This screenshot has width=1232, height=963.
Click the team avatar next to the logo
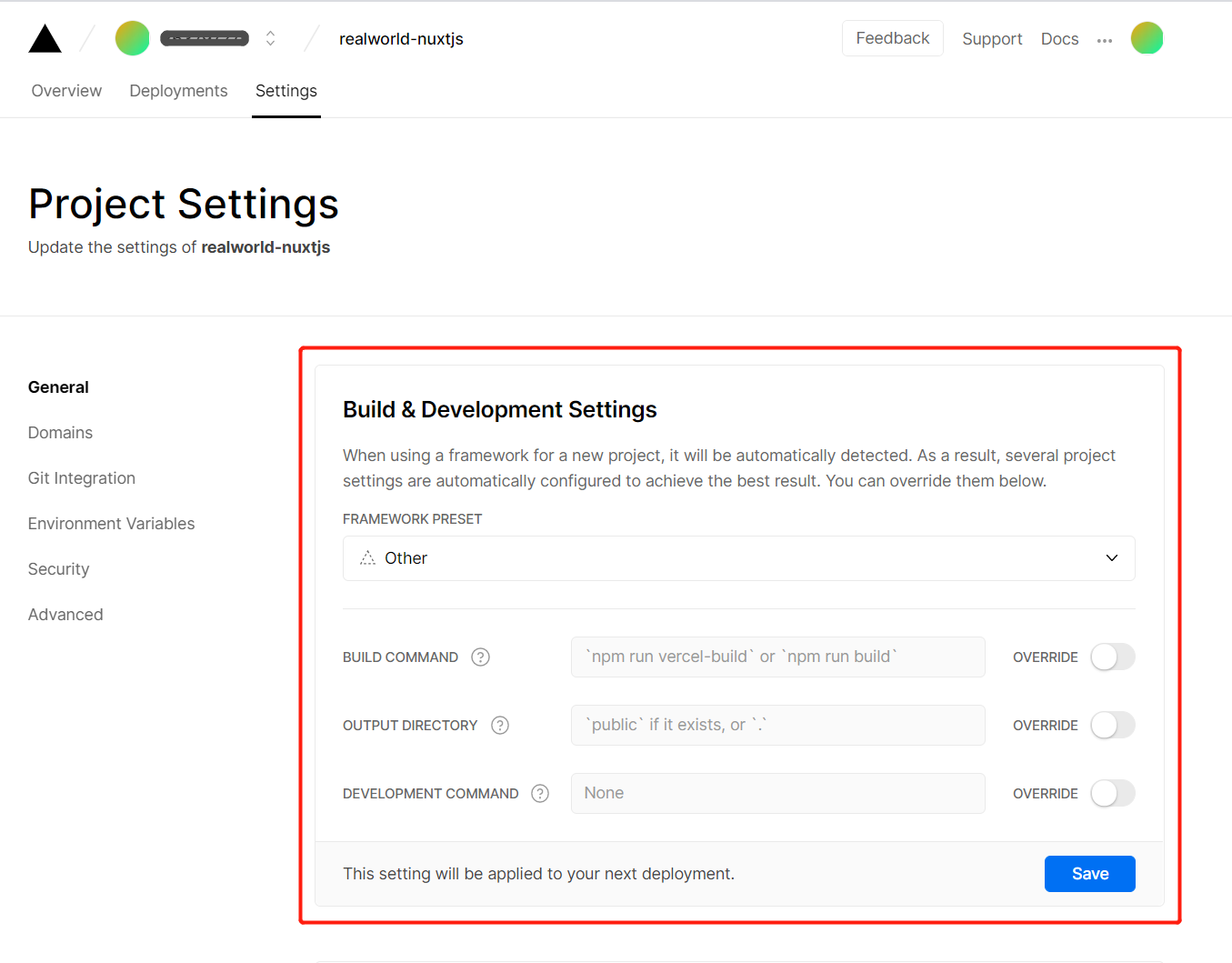click(132, 38)
